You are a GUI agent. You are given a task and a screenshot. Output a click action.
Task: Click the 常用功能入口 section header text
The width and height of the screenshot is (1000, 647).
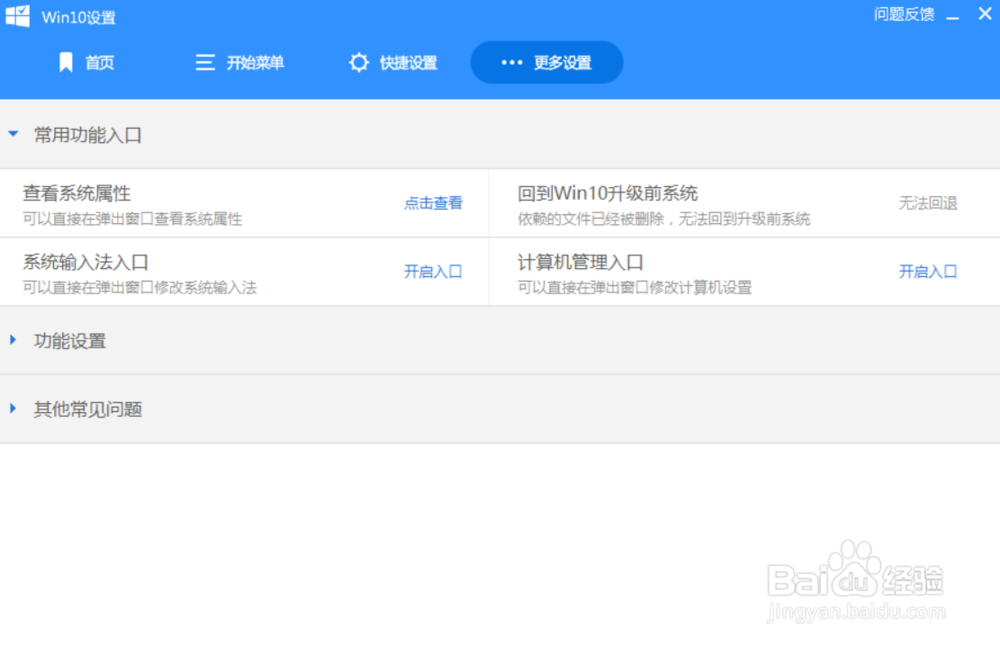click(88, 135)
